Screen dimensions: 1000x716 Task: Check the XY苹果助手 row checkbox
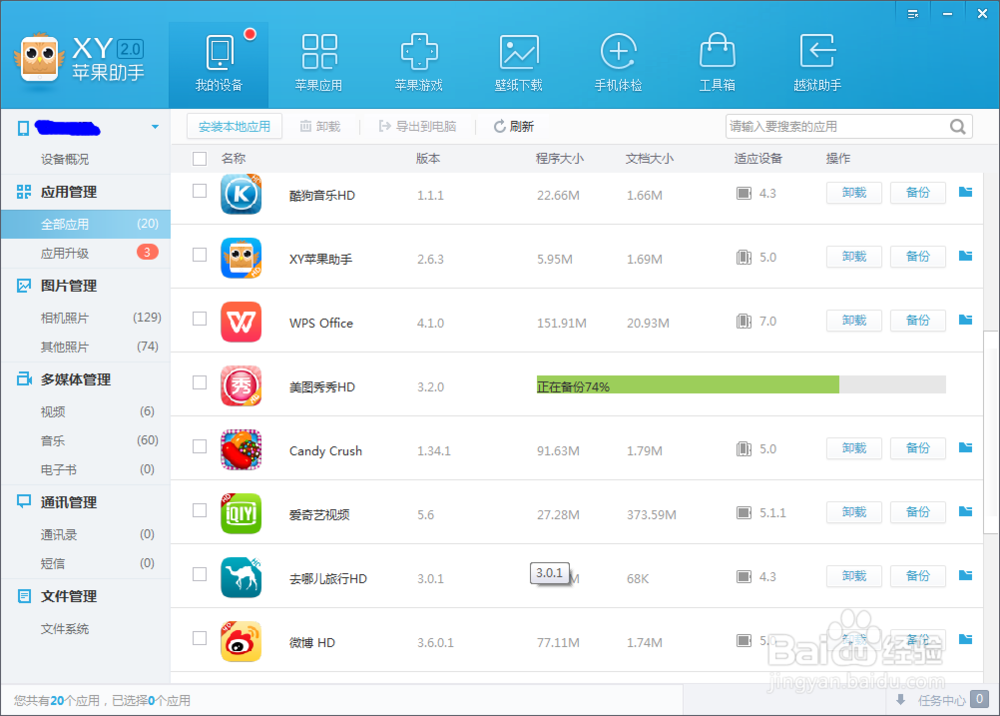(x=200, y=254)
